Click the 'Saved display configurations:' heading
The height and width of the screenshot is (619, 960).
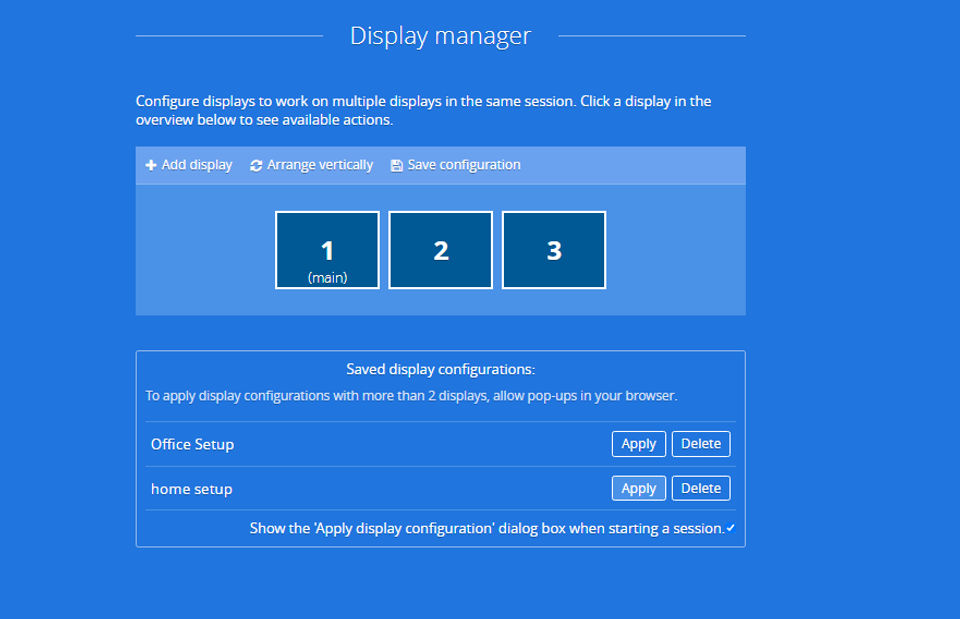[x=441, y=369]
